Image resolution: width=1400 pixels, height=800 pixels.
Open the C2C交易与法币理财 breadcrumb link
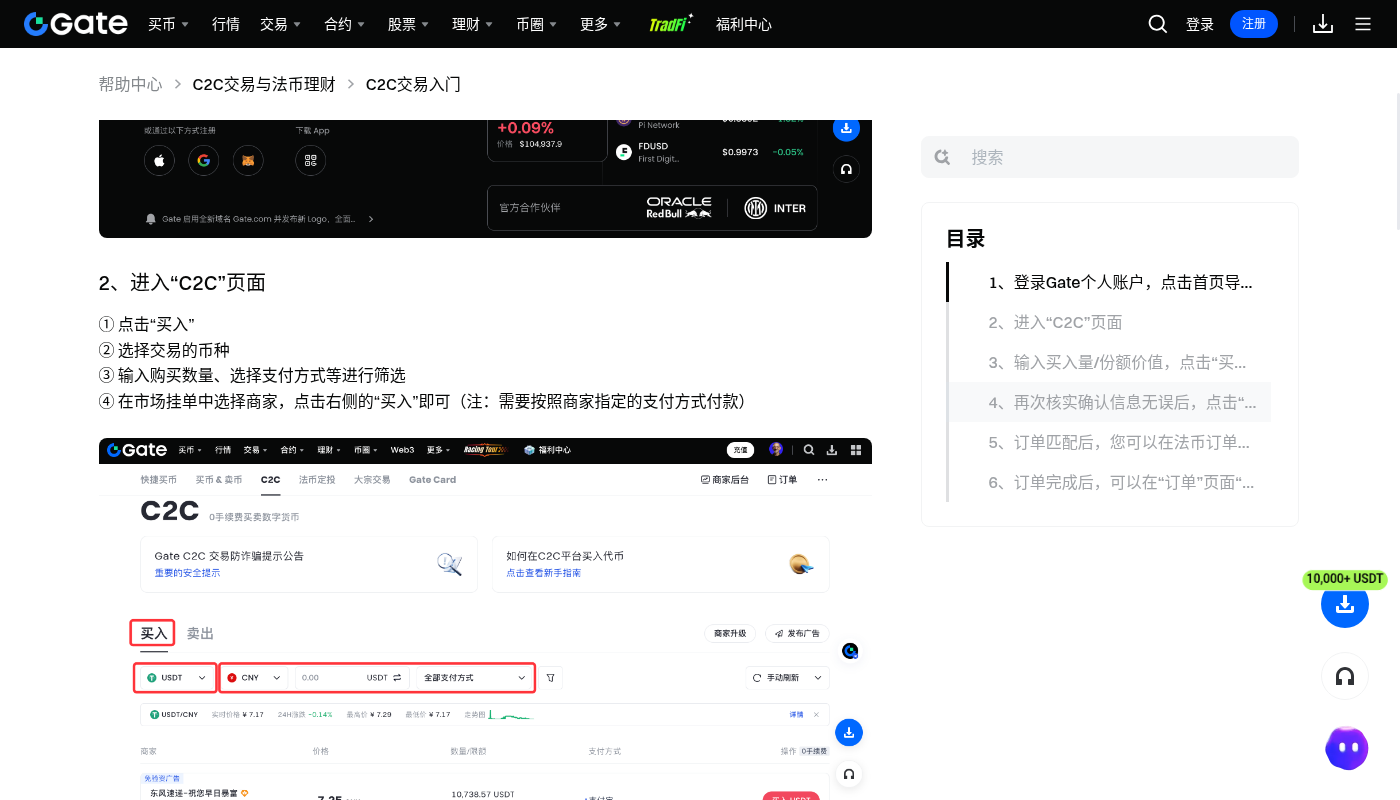pos(264,84)
